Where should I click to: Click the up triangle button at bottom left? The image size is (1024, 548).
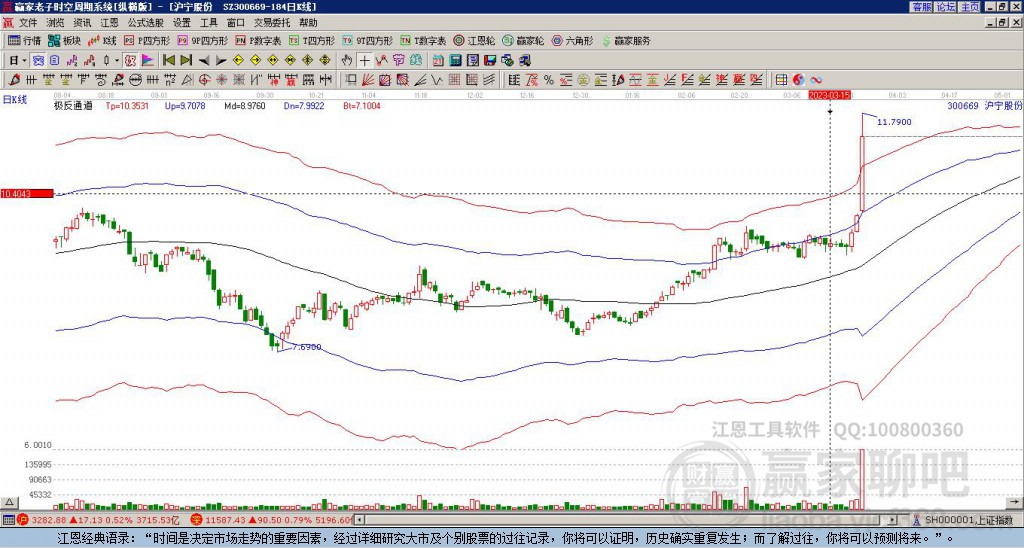pos(8,502)
